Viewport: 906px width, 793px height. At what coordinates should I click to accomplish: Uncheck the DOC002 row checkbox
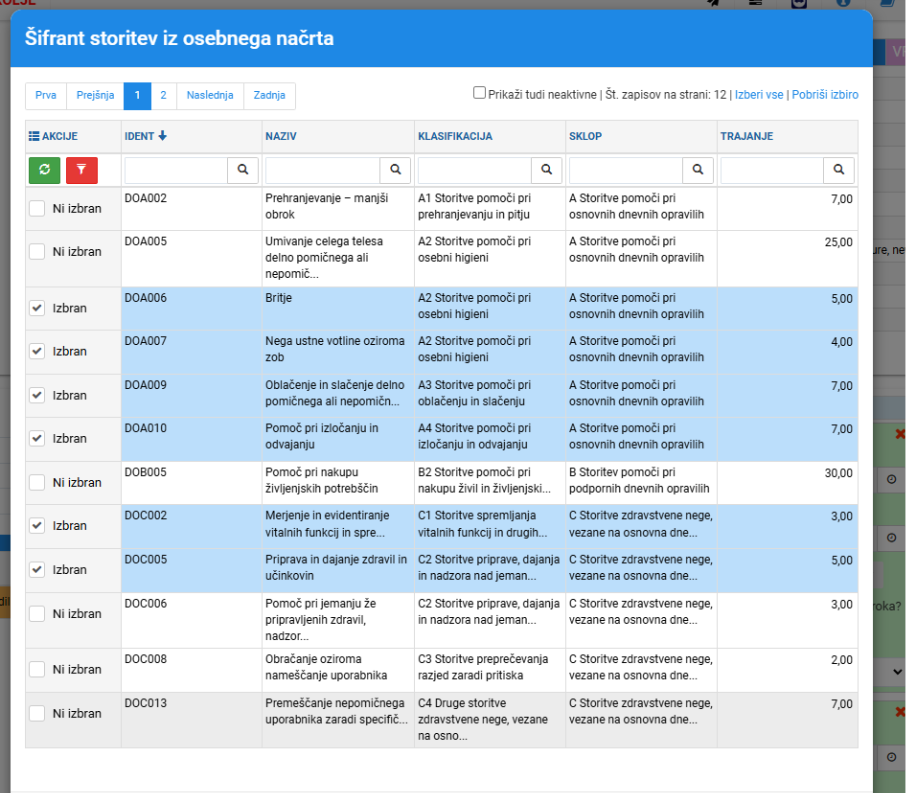pyautogui.click(x=37, y=525)
